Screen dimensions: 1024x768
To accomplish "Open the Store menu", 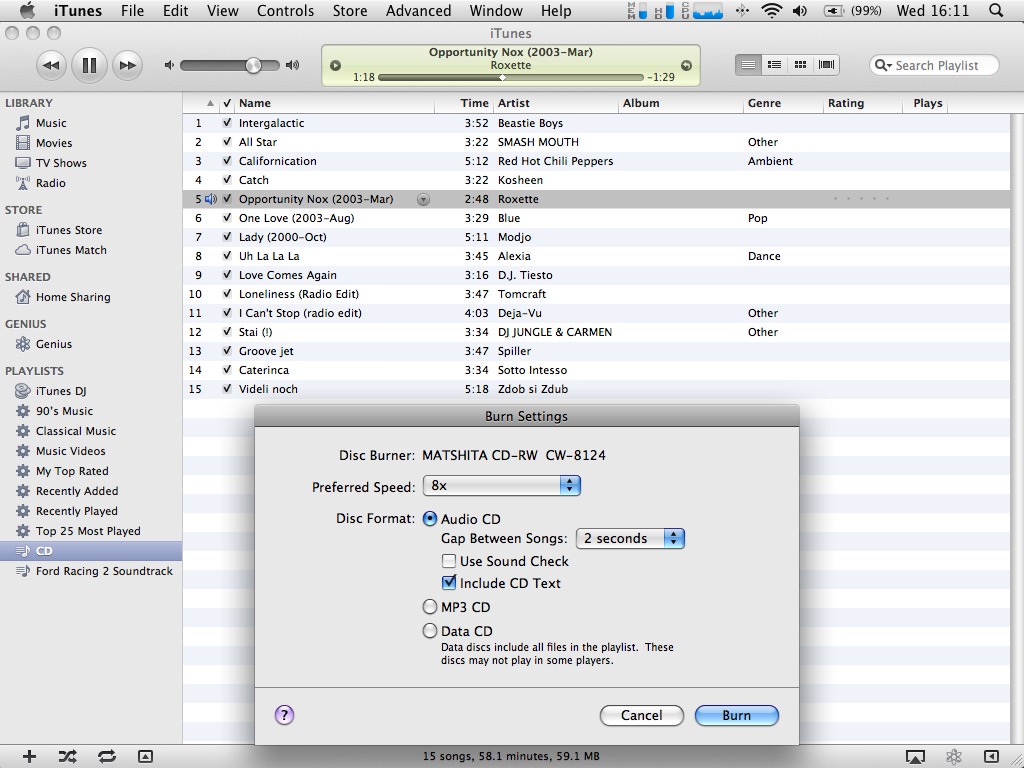I will [350, 11].
